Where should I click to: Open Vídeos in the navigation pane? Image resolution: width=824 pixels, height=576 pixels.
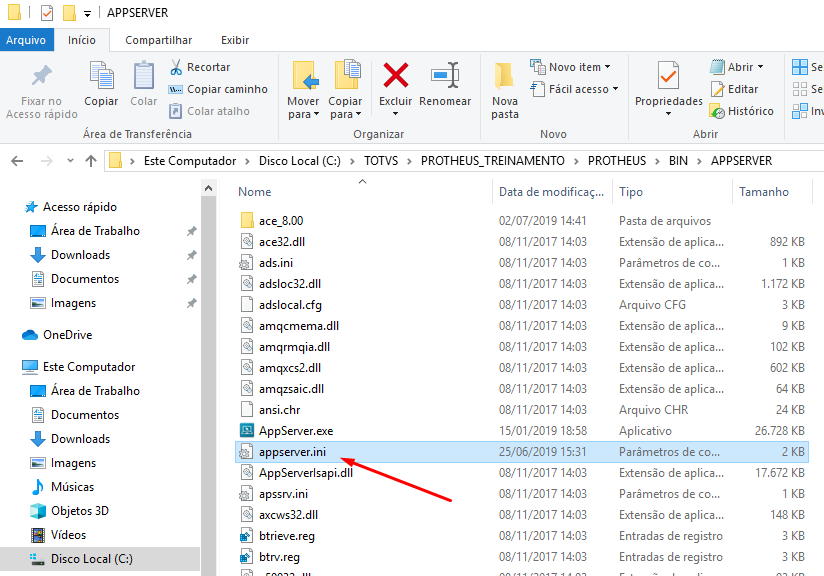coord(68,535)
